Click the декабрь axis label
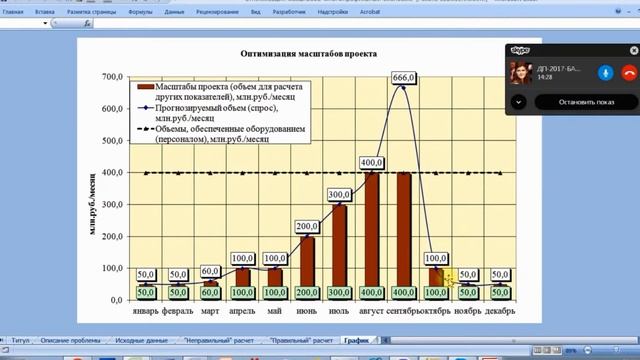Image resolution: width=640 pixels, height=360 pixels. pyautogui.click(x=500, y=311)
